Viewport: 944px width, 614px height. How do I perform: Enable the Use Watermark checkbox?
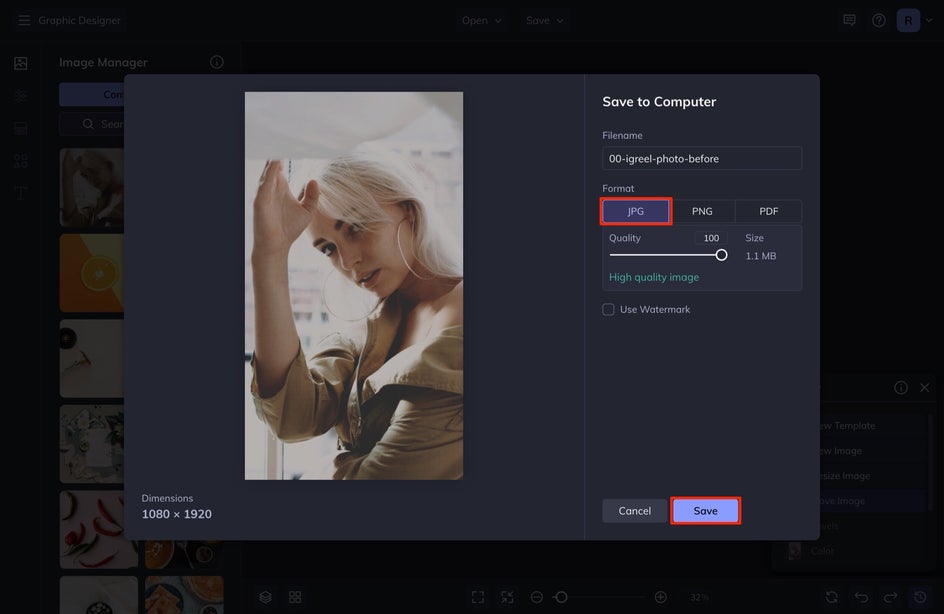(x=608, y=309)
